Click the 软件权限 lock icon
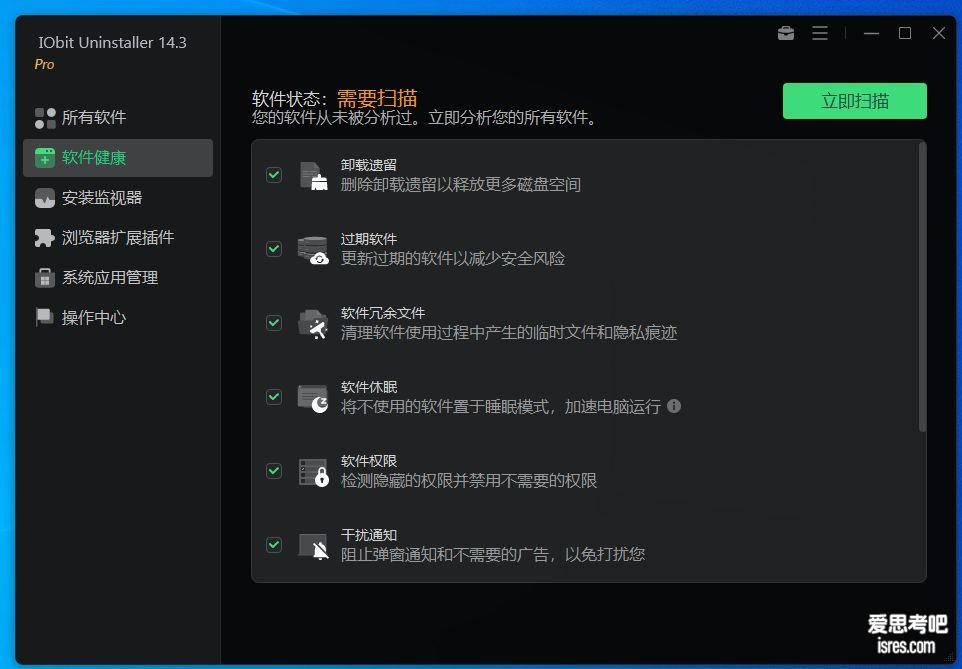Image resolution: width=962 pixels, height=669 pixels. click(x=314, y=472)
